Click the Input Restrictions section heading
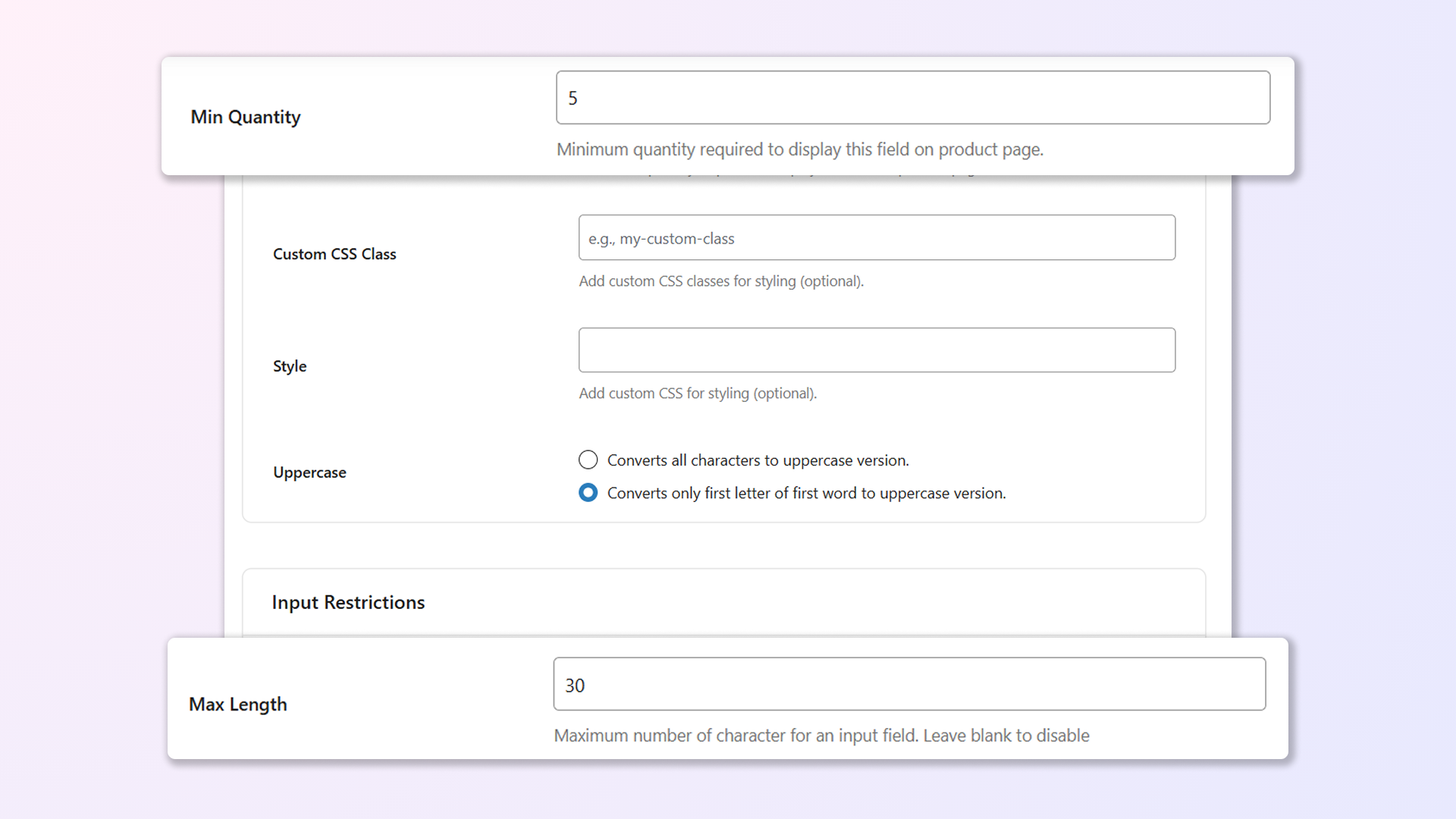 [x=348, y=602]
